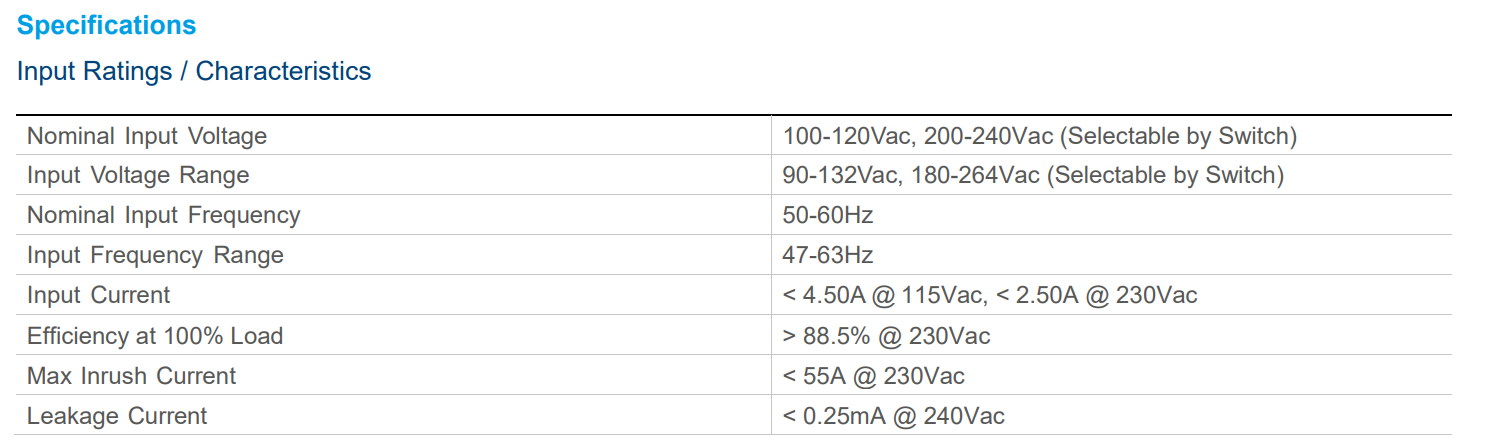Select the Efficiency at 100% Load label
Screen dimensions: 1497x446
click(x=155, y=336)
